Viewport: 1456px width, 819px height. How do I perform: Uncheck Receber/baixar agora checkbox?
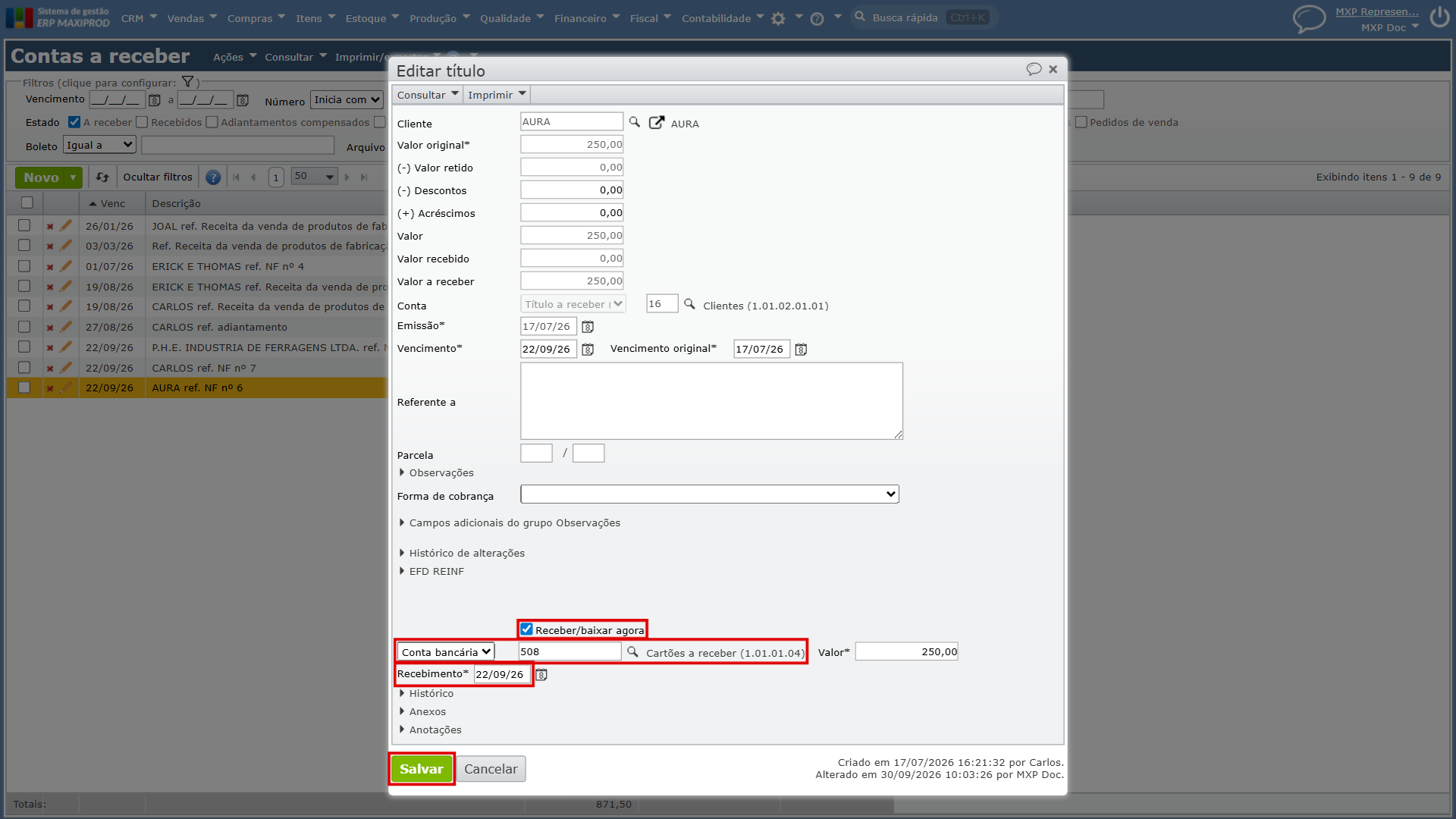[526, 629]
